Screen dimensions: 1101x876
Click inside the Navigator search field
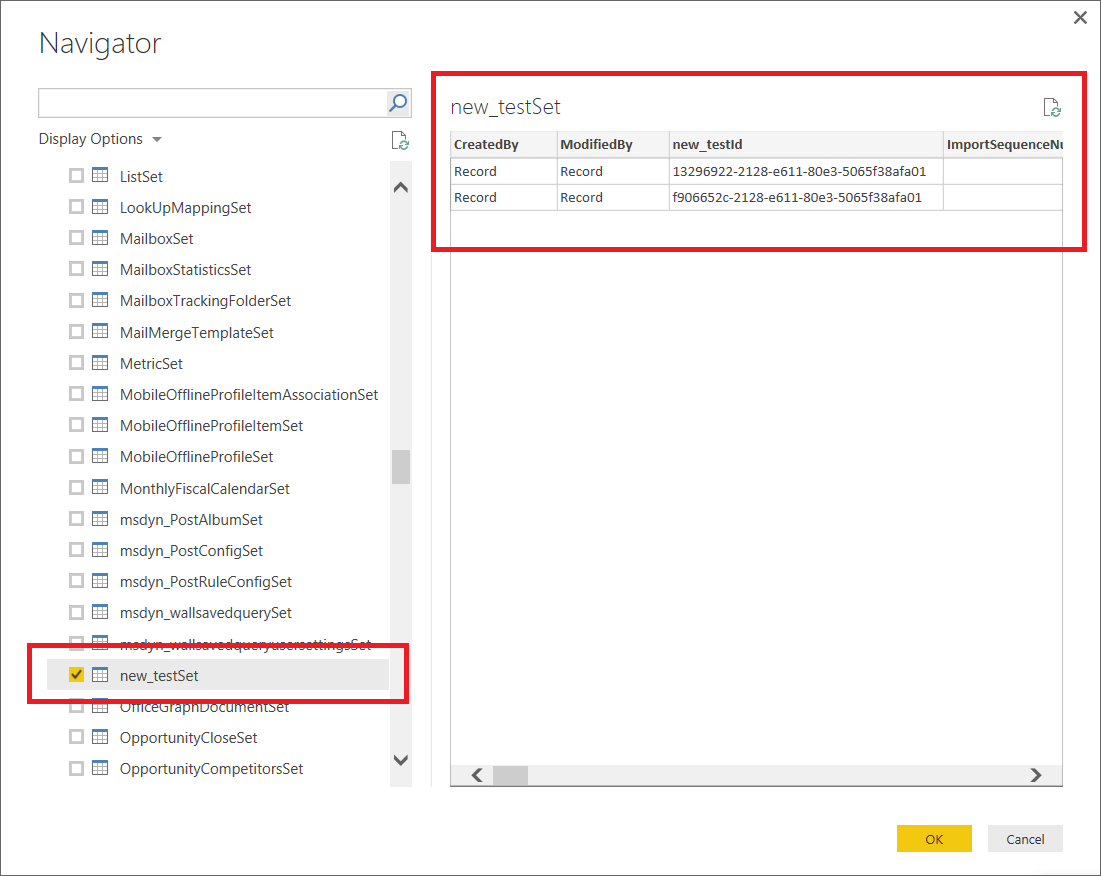pos(212,103)
